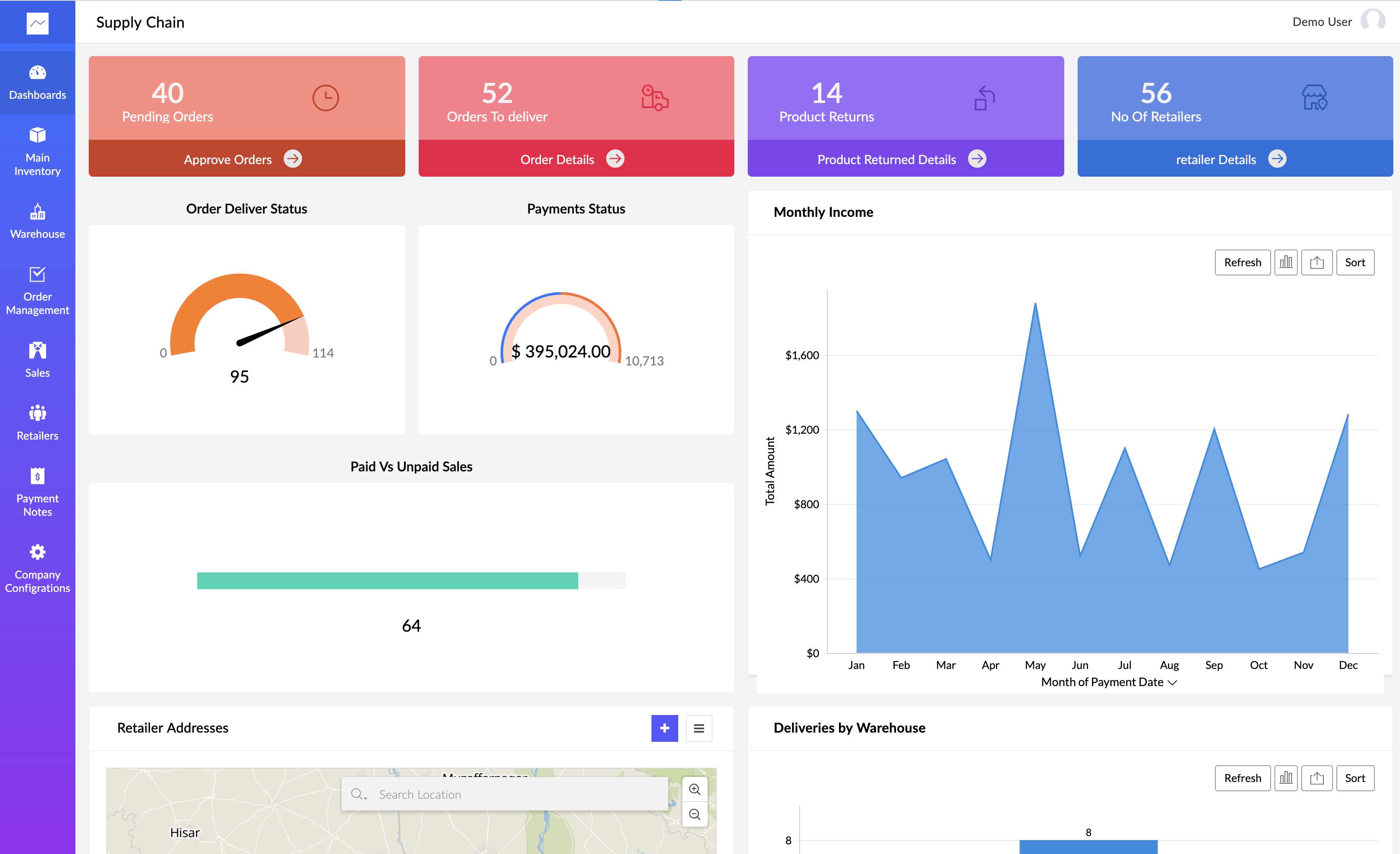This screenshot has width=1400, height=854.
Task: Open Company Configurations gear icon
Action: pos(38,552)
